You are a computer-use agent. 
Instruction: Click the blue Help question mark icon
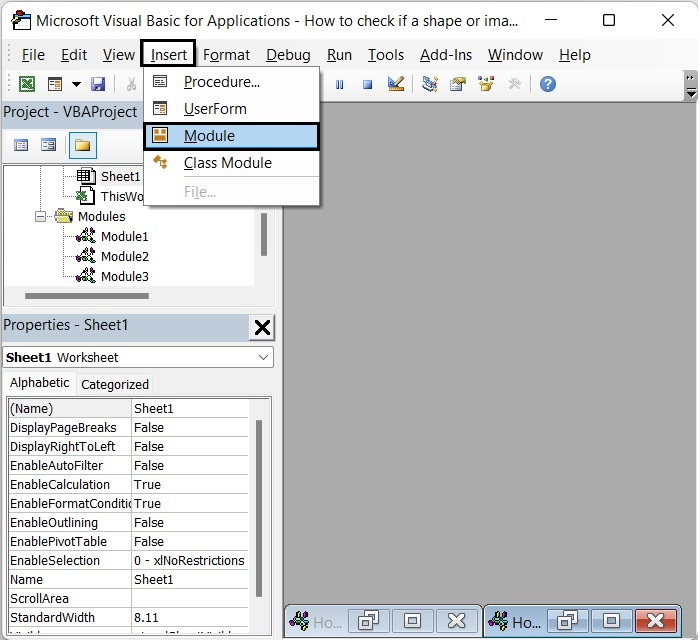[x=548, y=84]
